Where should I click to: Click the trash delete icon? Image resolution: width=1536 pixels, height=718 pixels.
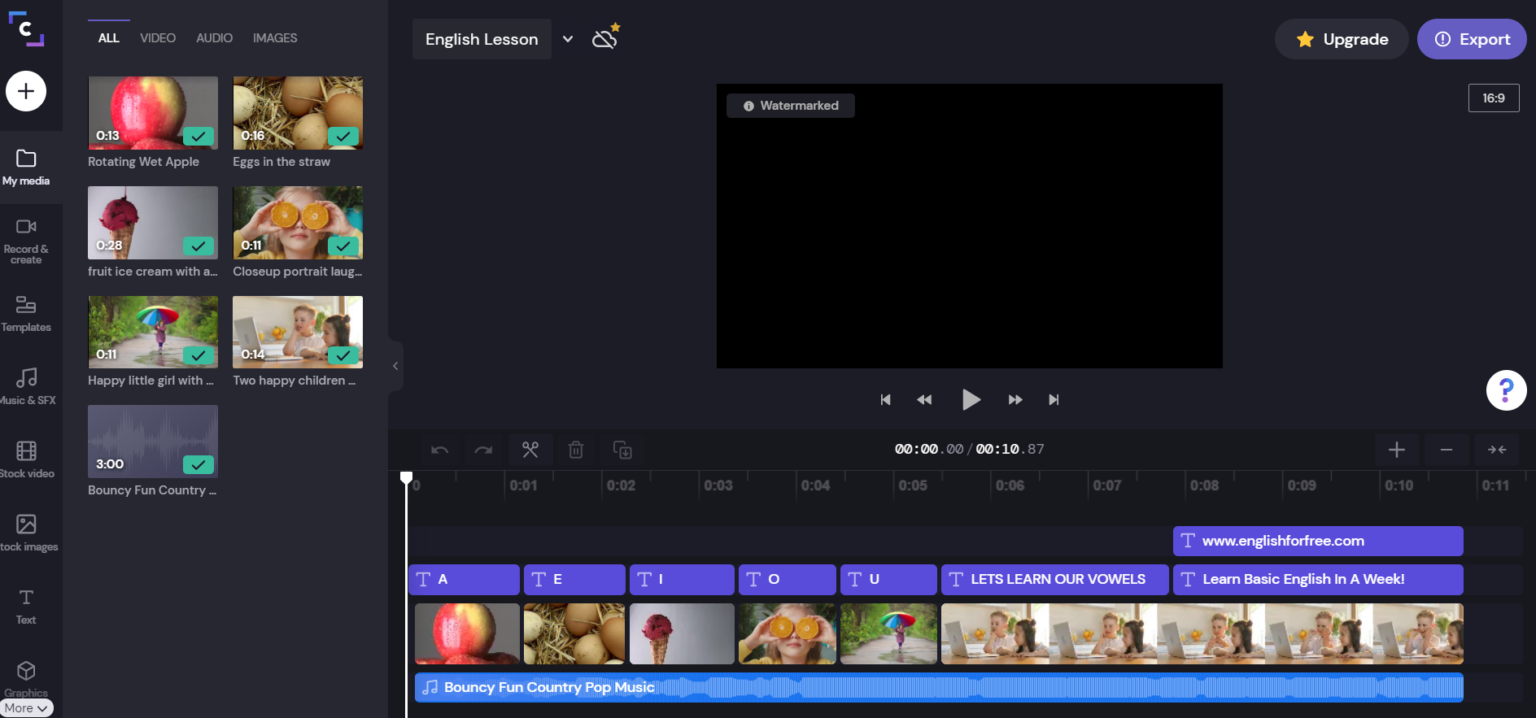pos(576,450)
